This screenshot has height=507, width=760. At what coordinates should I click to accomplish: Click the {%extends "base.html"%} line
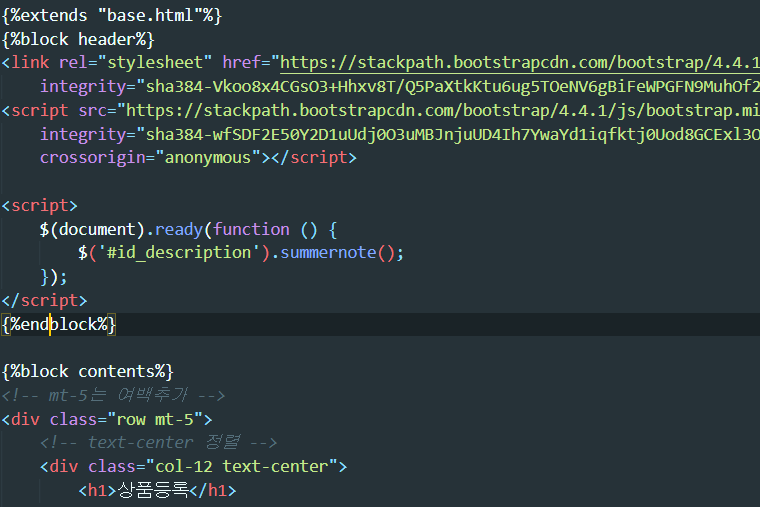tap(112, 16)
